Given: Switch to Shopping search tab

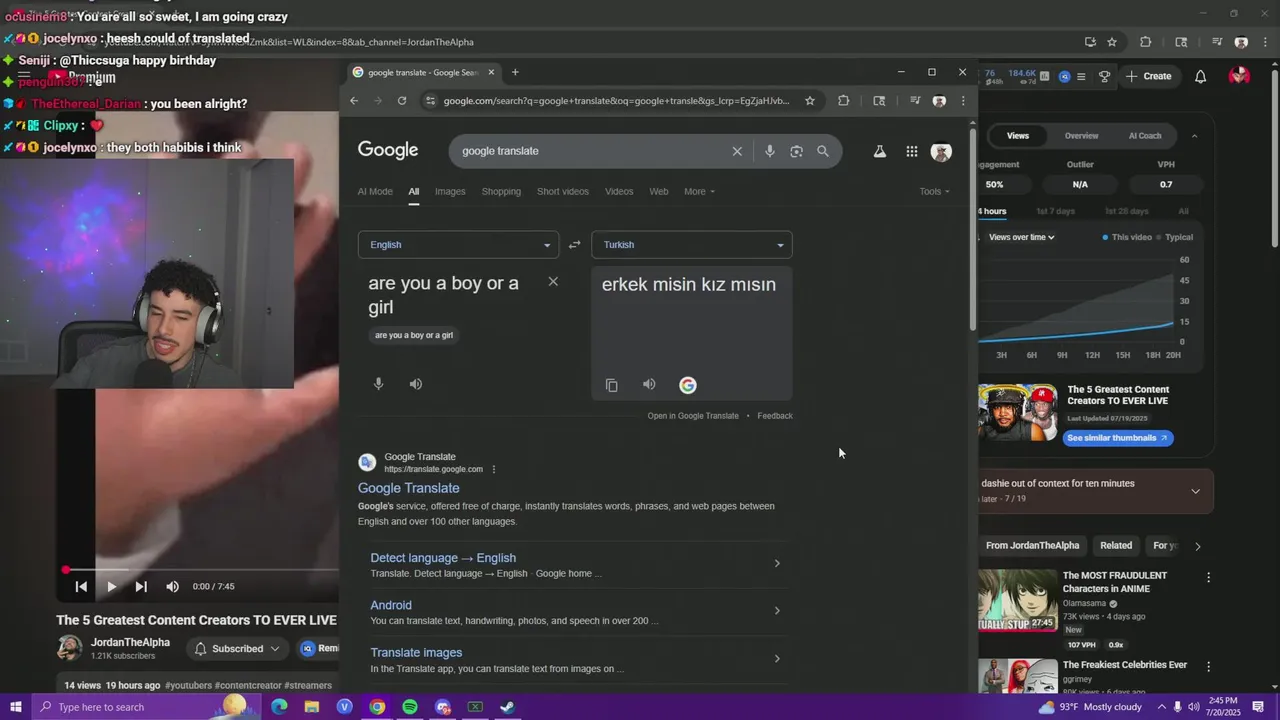Looking at the screenshot, I should coord(501,191).
